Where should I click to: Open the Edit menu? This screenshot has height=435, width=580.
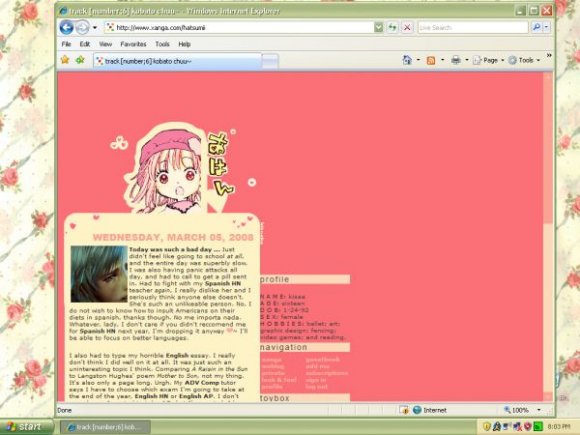click(85, 44)
